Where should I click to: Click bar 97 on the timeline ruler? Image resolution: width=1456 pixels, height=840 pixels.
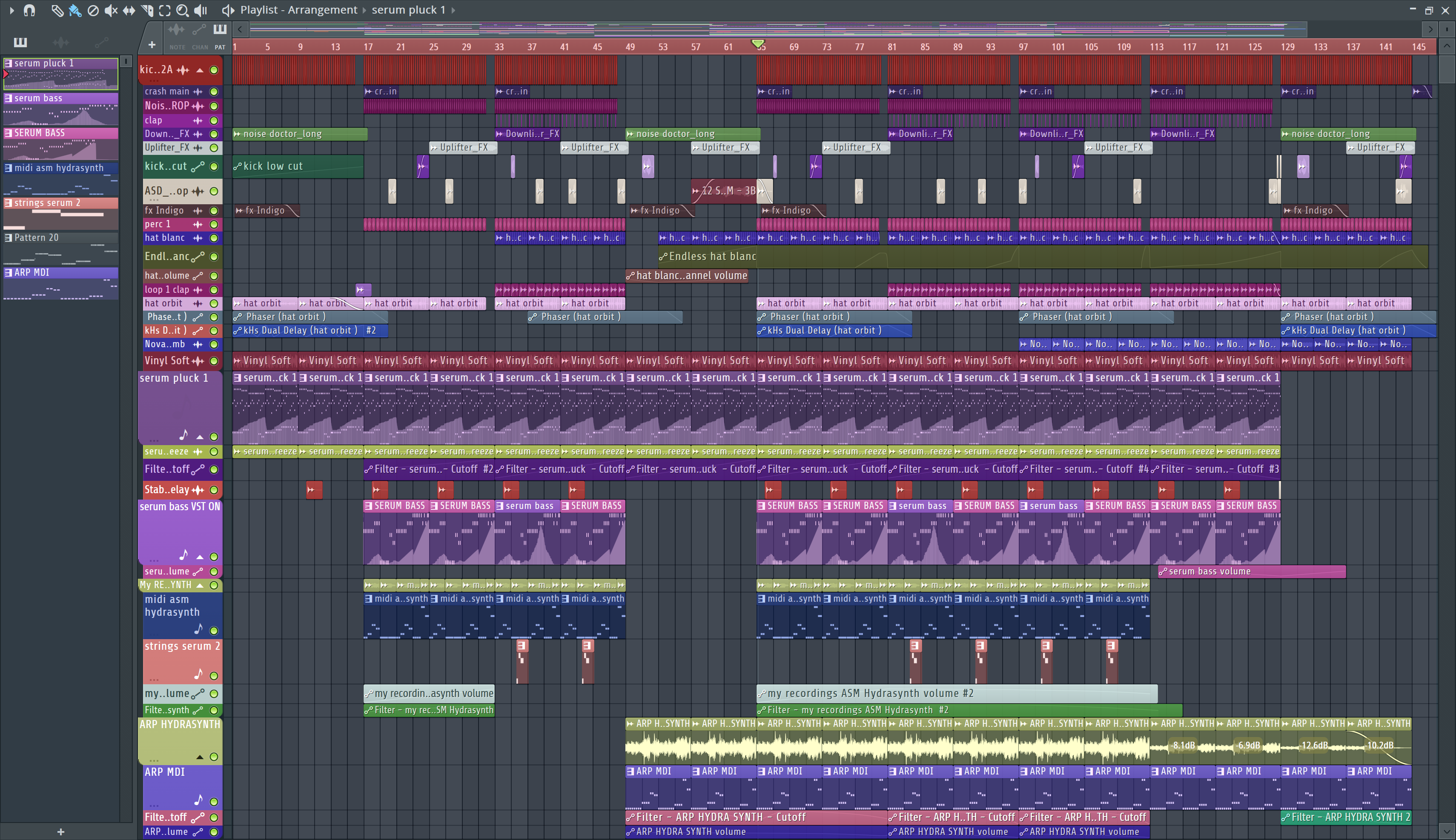click(1023, 47)
